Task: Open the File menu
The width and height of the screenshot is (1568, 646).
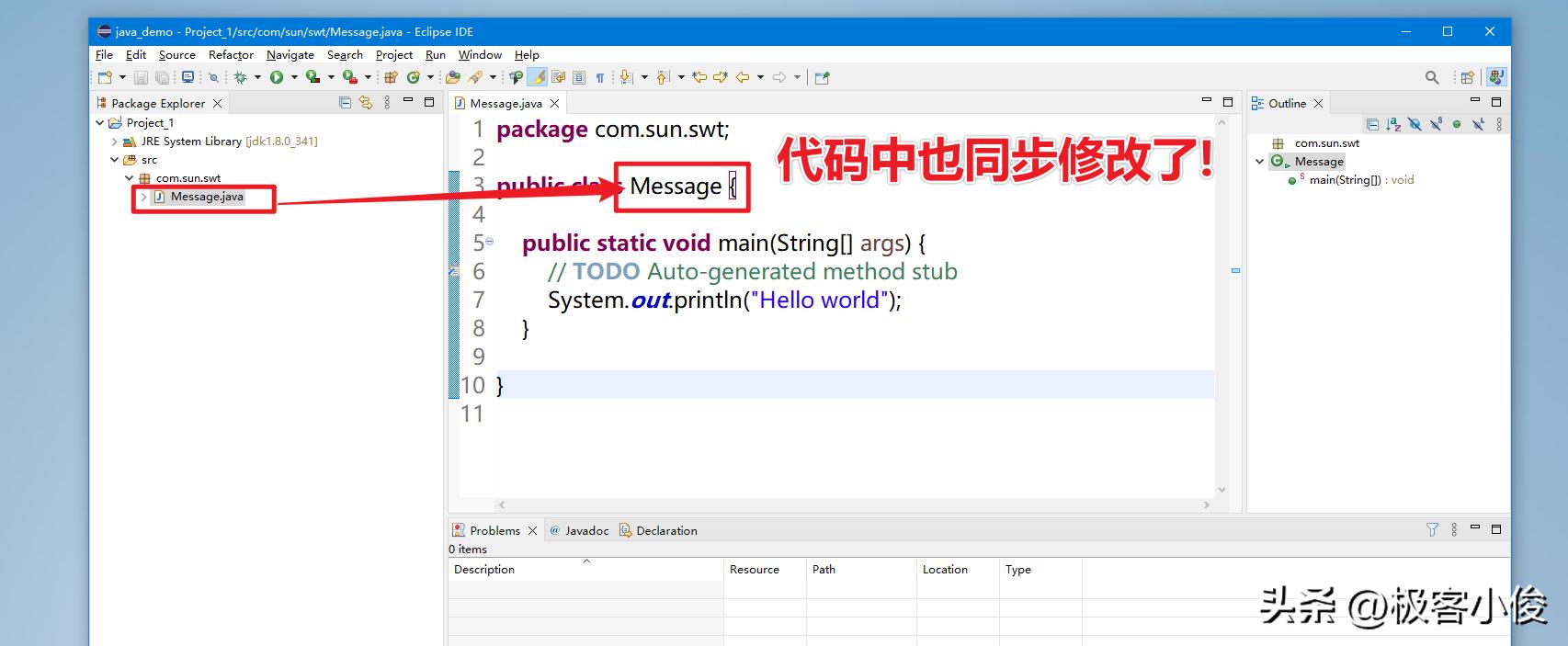Action: 104,55
